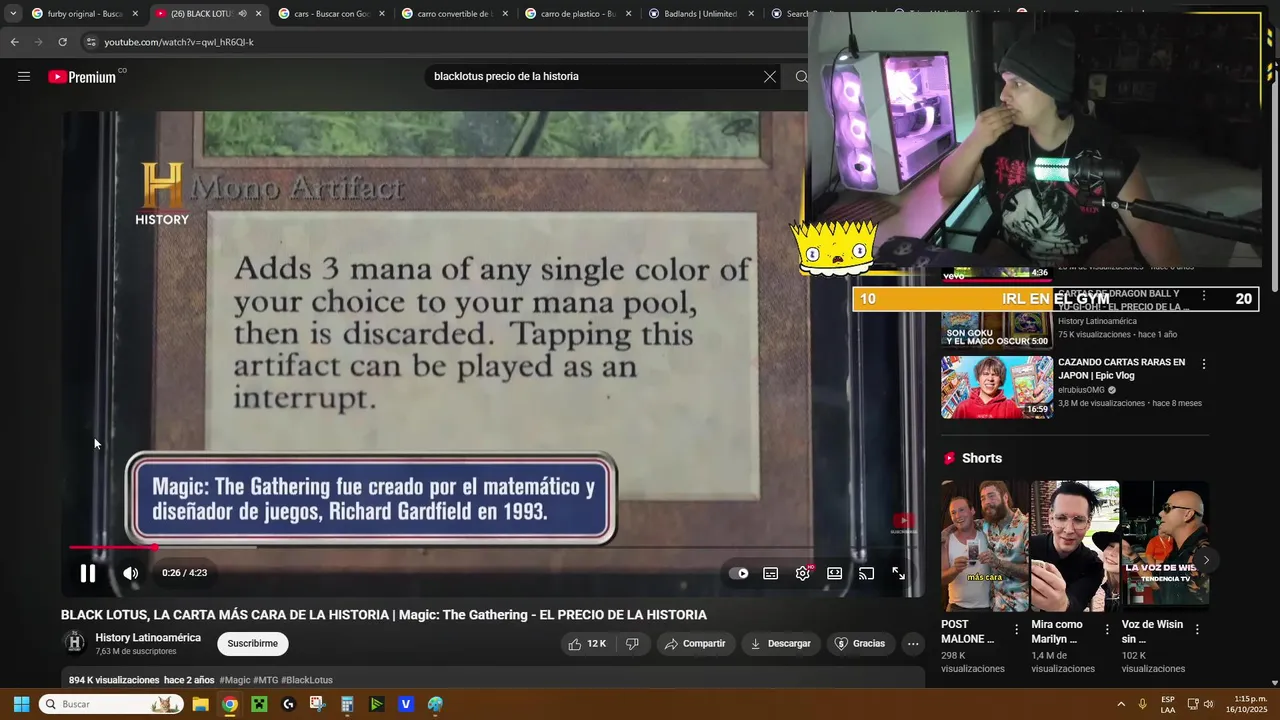Go back in the browser
The width and height of the screenshot is (1280, 720).
(x=14, y=42)
